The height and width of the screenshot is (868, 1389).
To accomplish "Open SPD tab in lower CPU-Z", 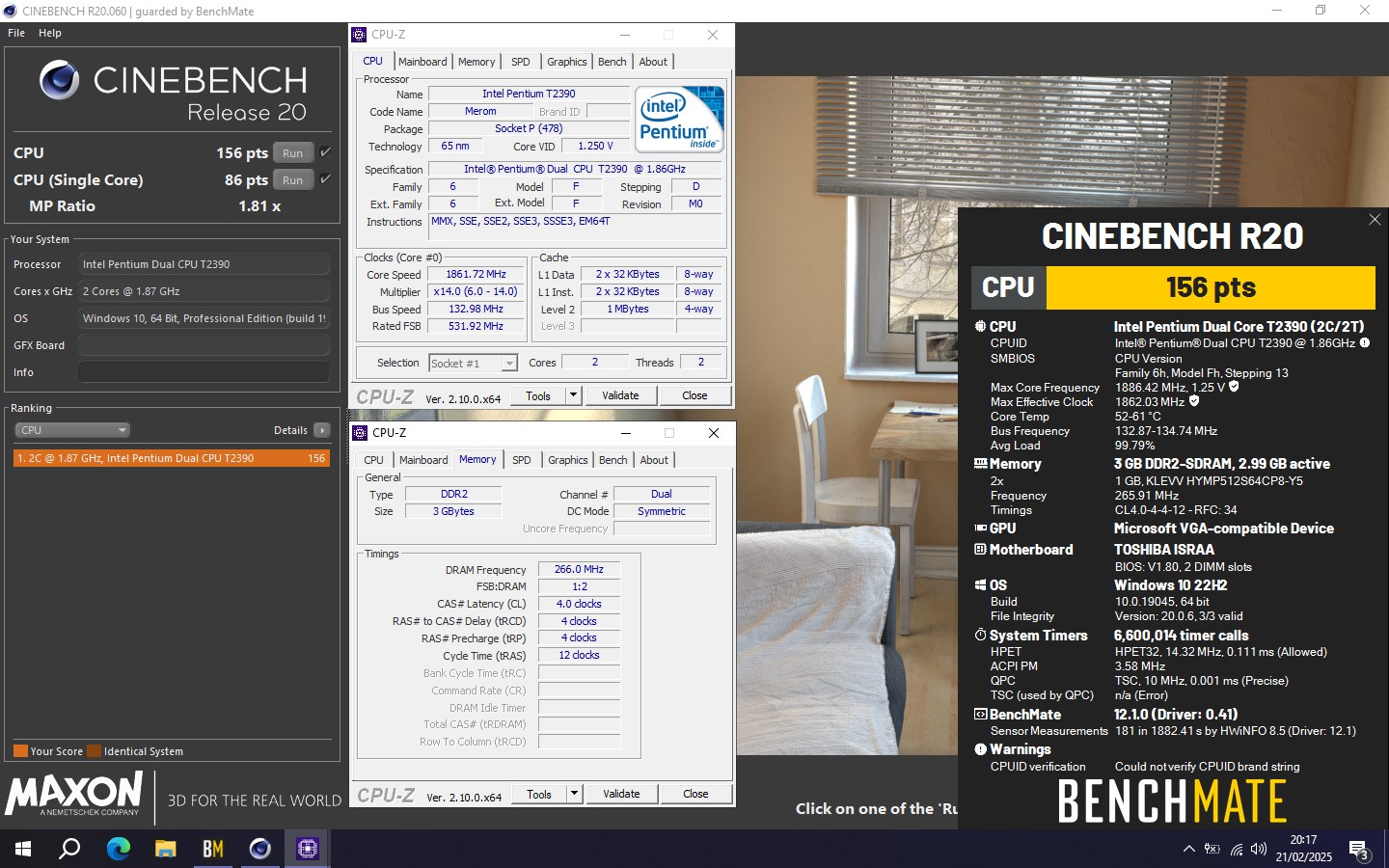I will tap(522, 460).
